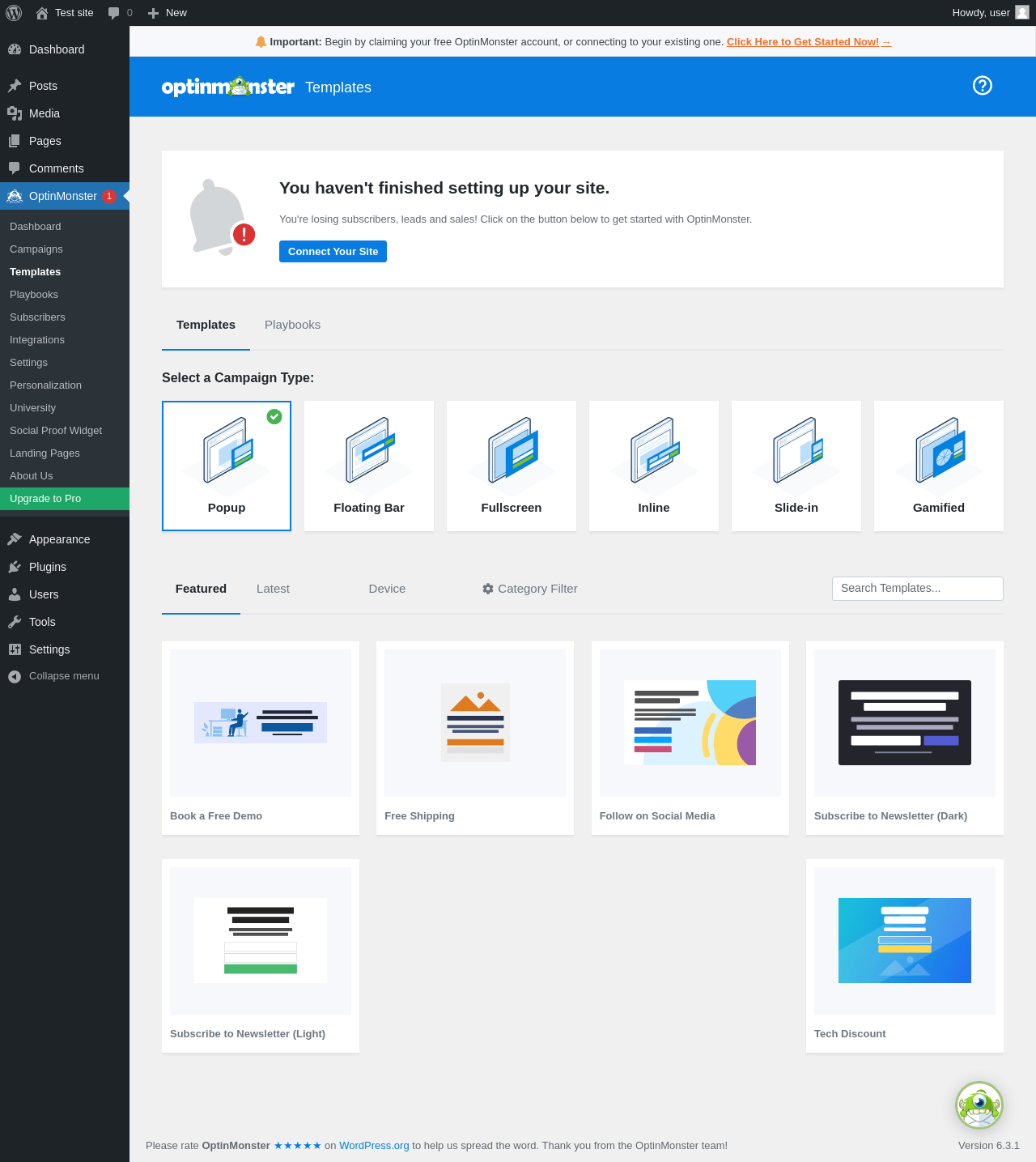Open OptinMonster Settings submenu item

click(x=28, y=363)
